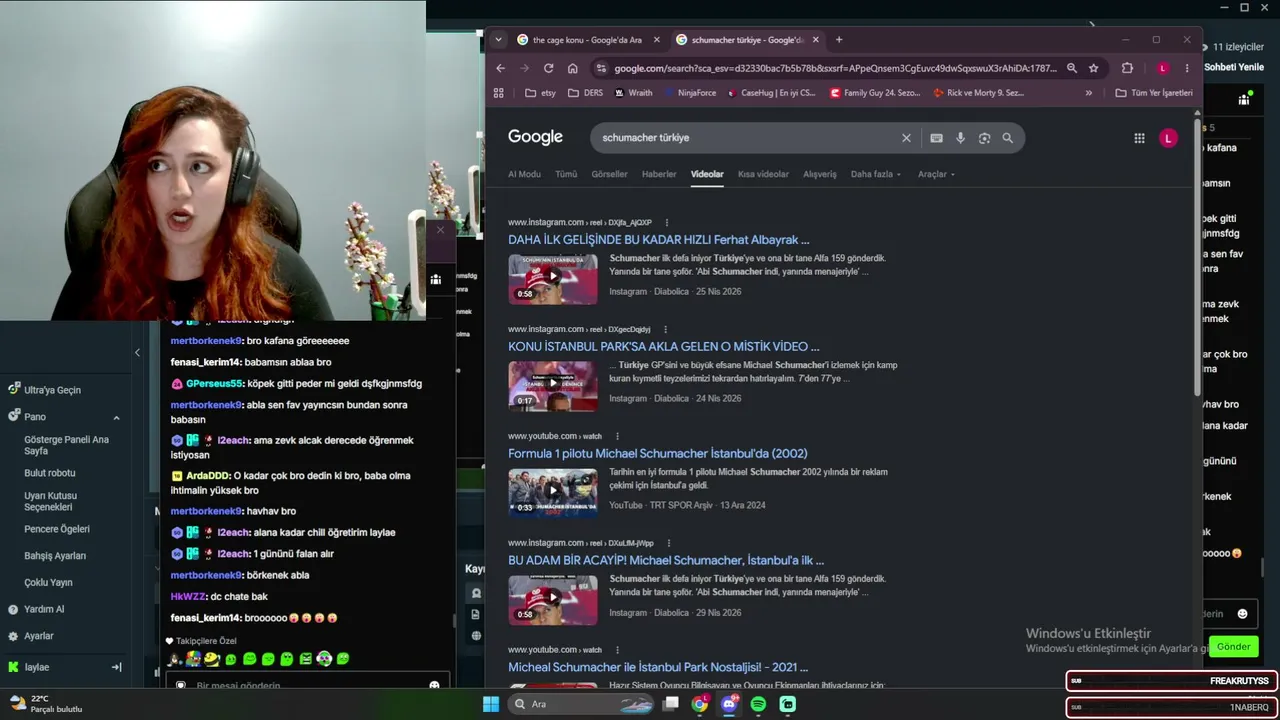This screenshot has height=720, width=1280.
Task: Reload the Google search page
Action: click(x=548, y=68)
